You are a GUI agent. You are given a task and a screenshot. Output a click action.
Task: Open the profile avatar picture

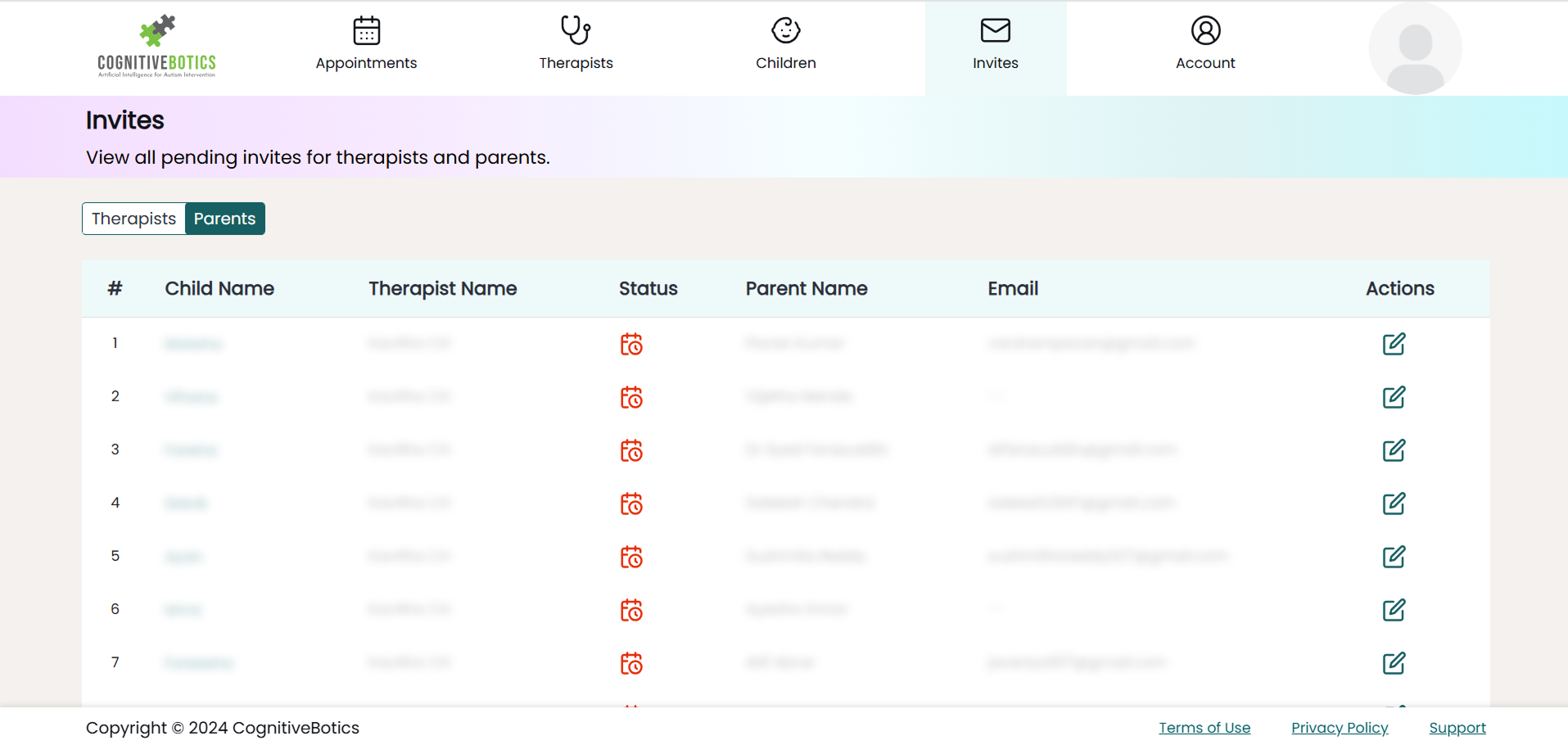click(x=1415, y=47)
